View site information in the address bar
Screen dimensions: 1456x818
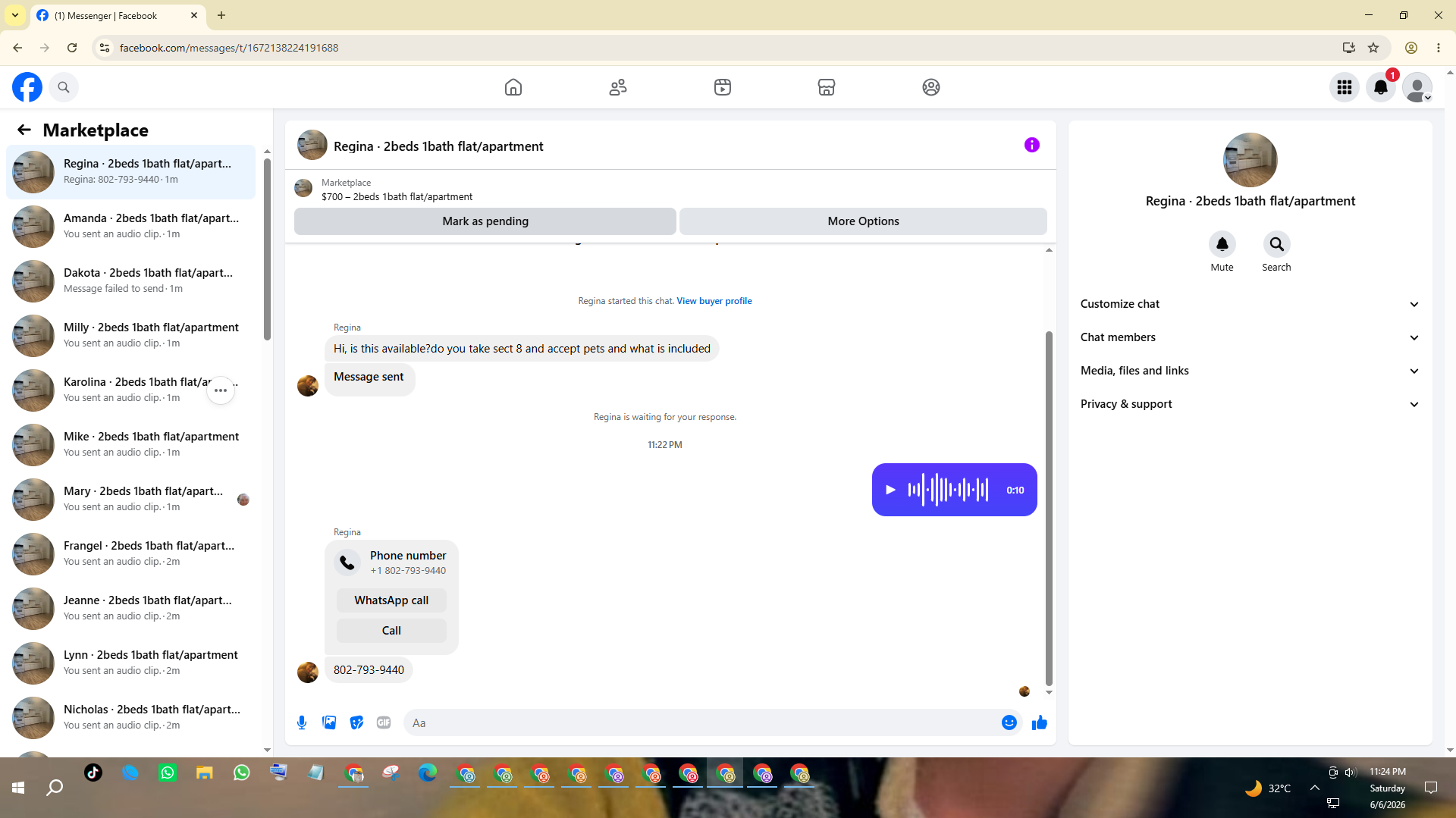(x=105, y=48)
